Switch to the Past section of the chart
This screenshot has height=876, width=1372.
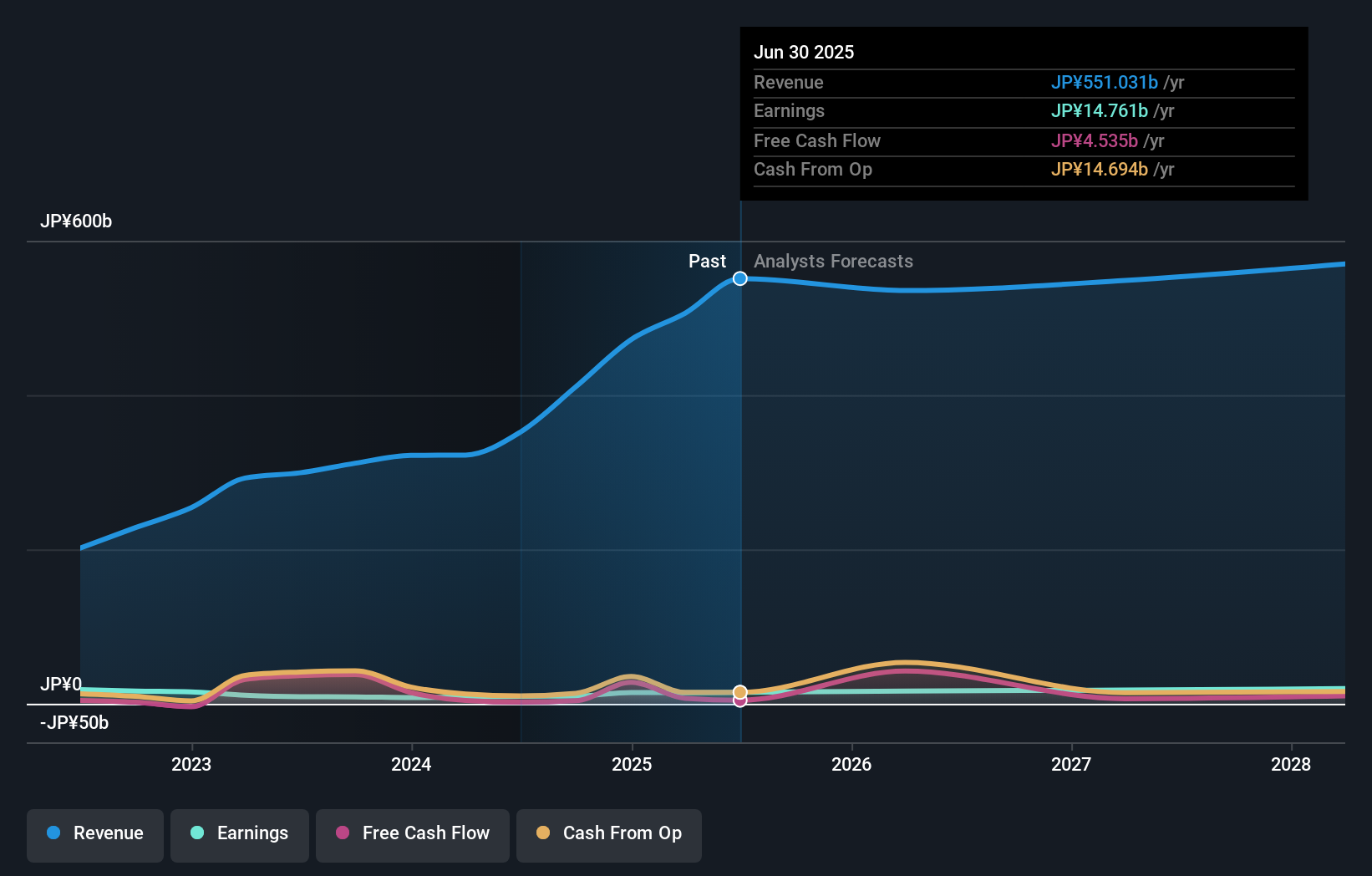(x=708, y=261)
